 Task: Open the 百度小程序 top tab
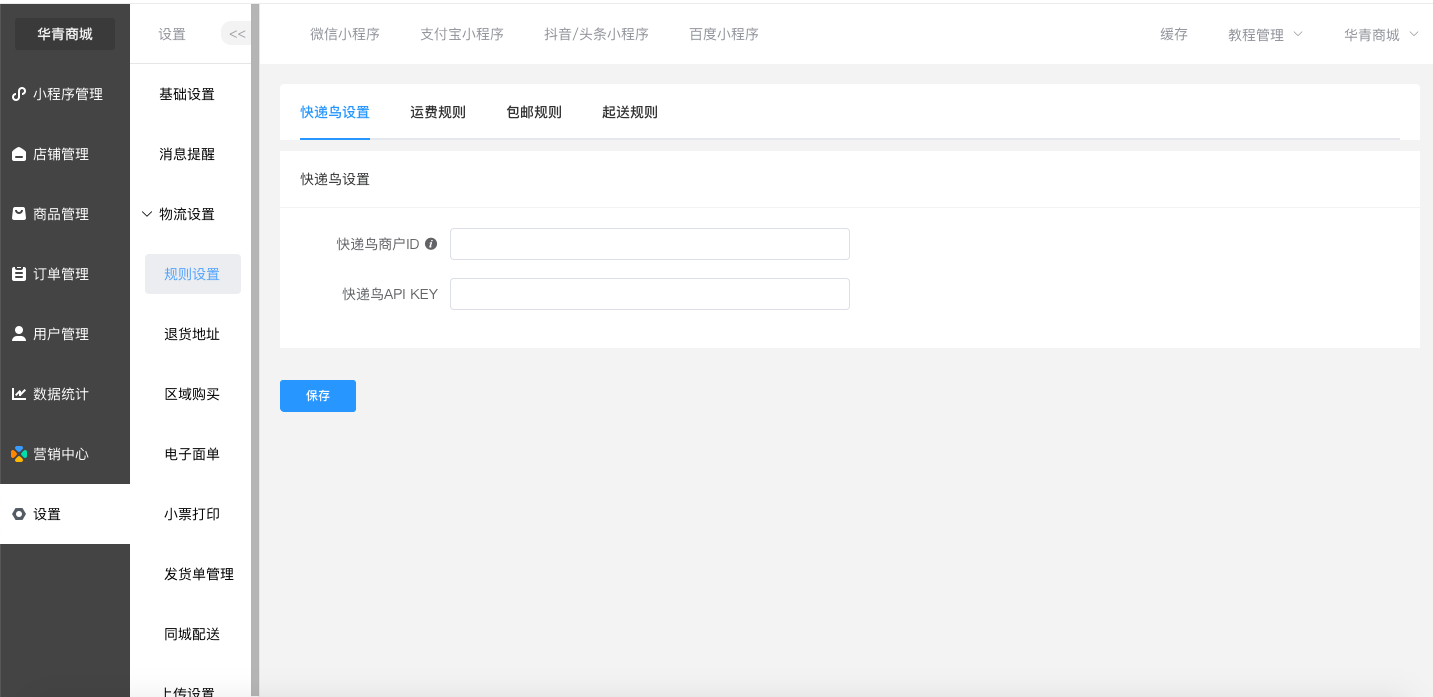pyautogui.click(x=724, y=34)
